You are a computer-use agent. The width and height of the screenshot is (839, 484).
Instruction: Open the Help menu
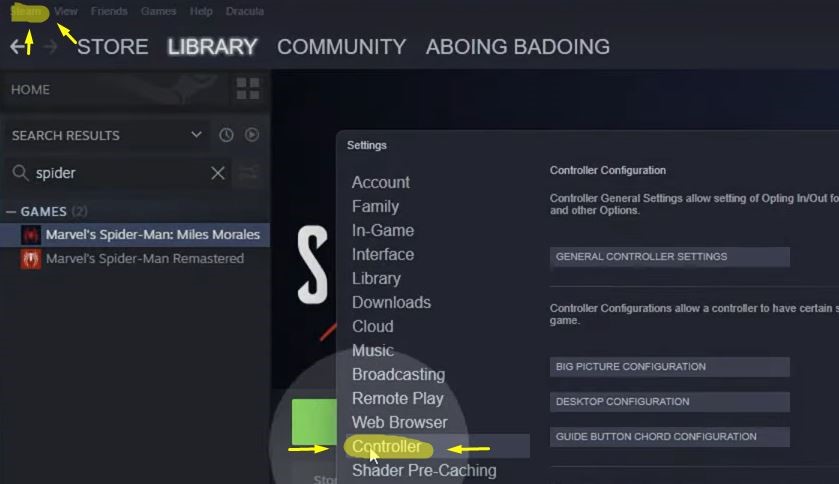click(x=201, y=11)
